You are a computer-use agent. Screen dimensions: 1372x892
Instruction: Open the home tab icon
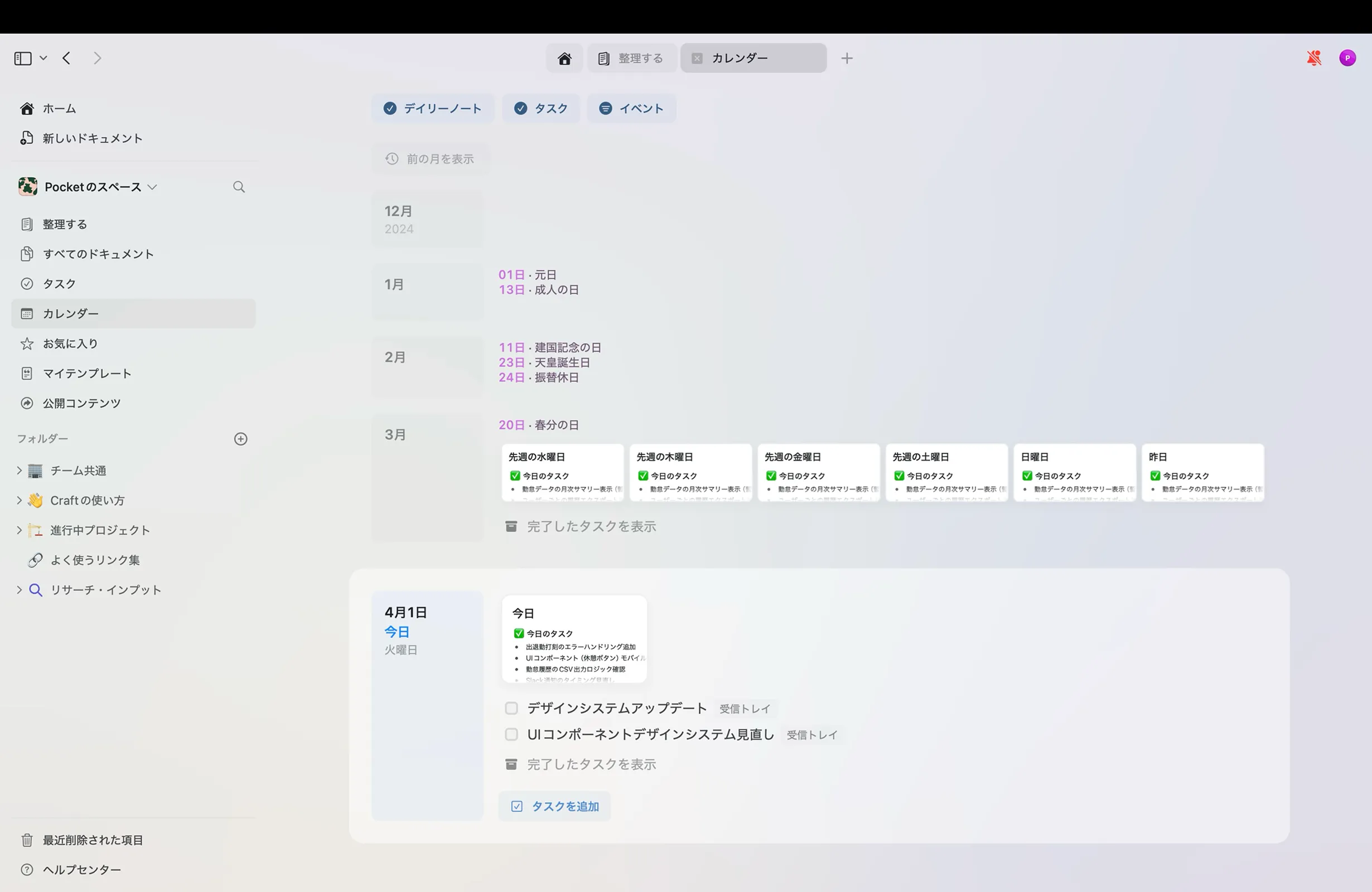pos(564,57)
